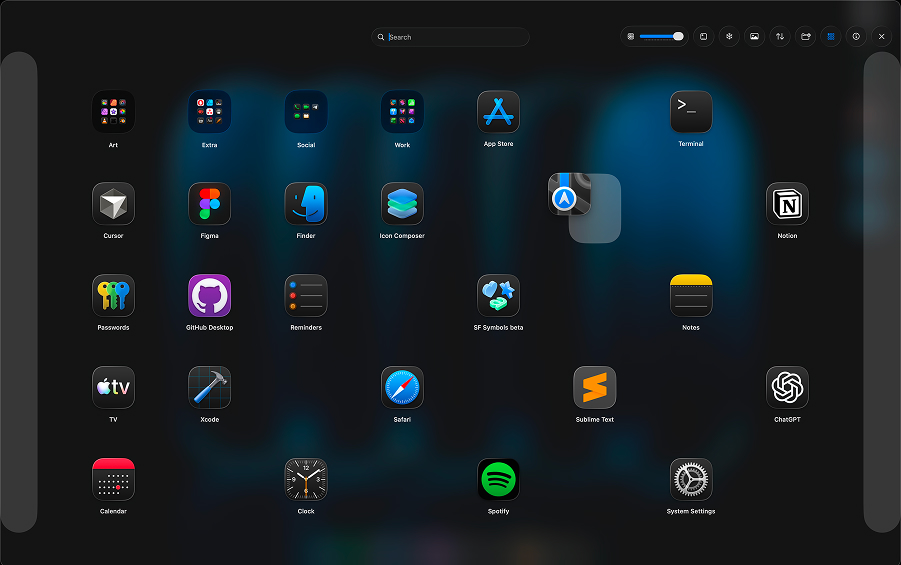Viewport: 901px width, 565px height.
Task: Click the up-down arrows sort button
Action: click(x=780, y=36)
